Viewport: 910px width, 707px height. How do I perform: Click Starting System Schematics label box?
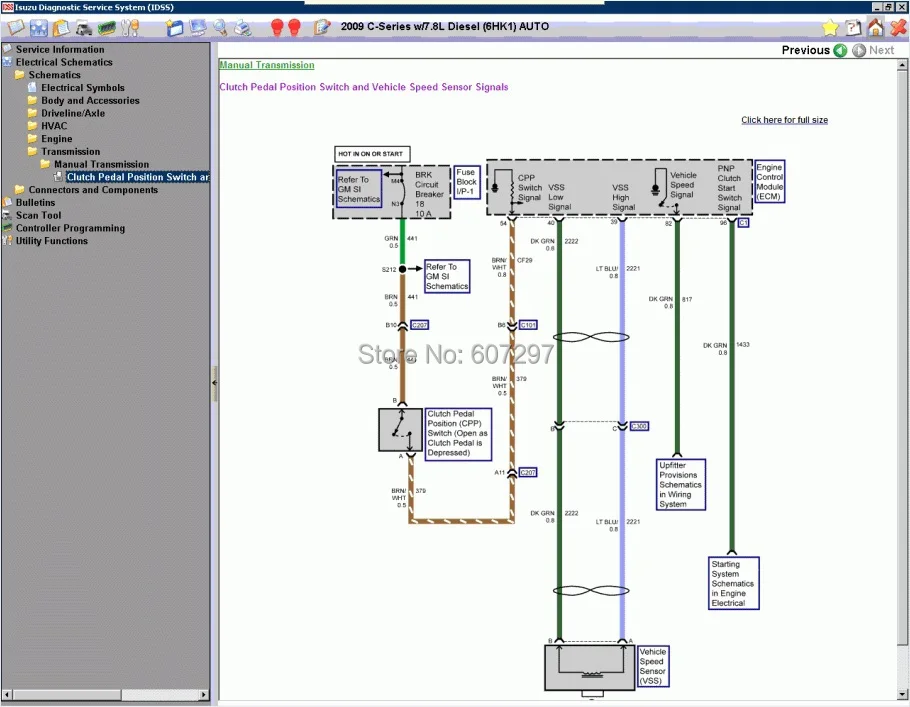pyautogui.click(x=734, y=583)
